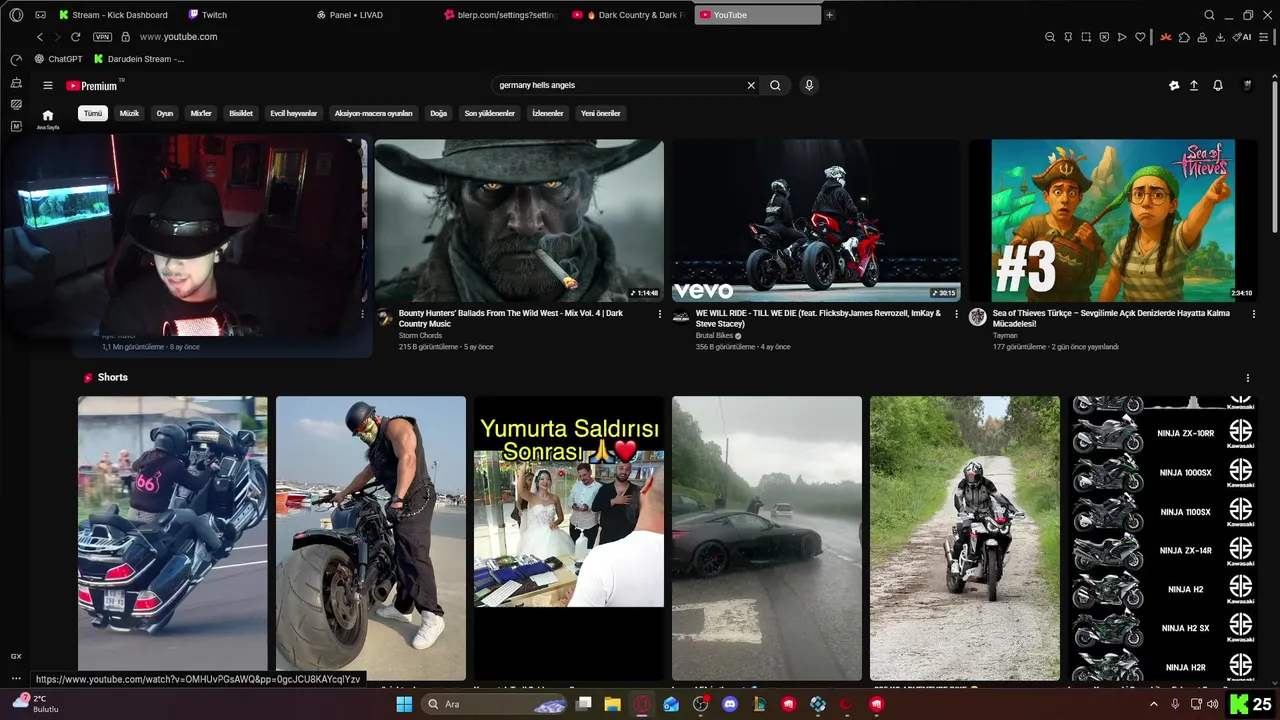Reload the YouTube page
The width and height of the screenshot is (1280, 720).
click(75, 37)
